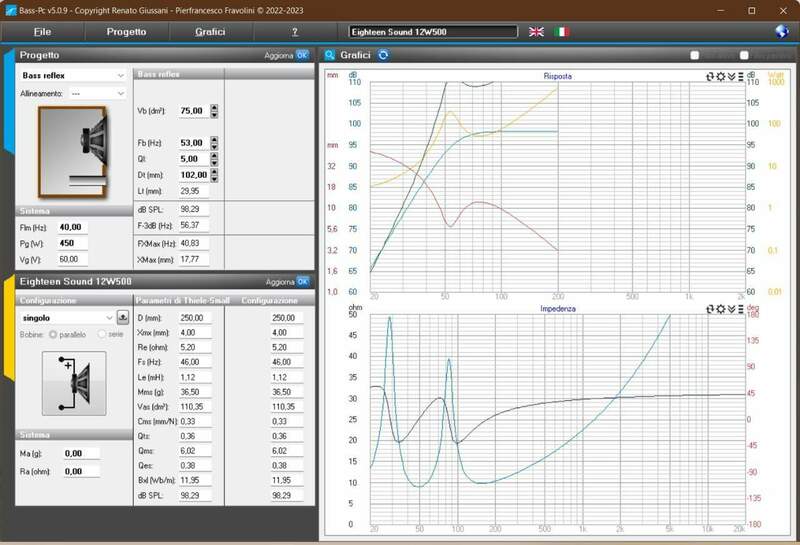Switch language with the Italian flag icon
The image size is (800, 545).
tap(562, 32)
